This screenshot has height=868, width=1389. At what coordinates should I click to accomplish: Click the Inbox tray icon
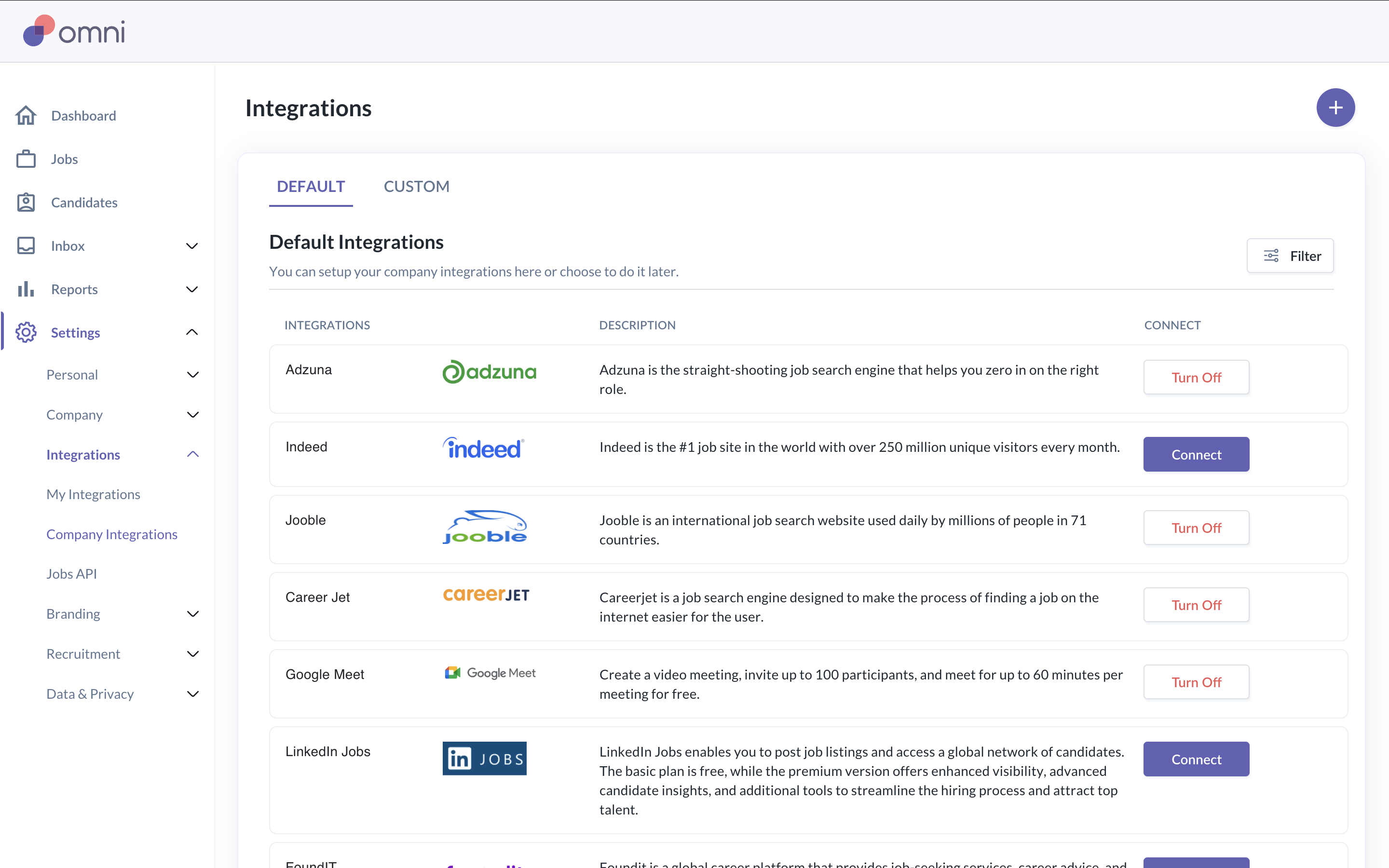coord(26,246)
